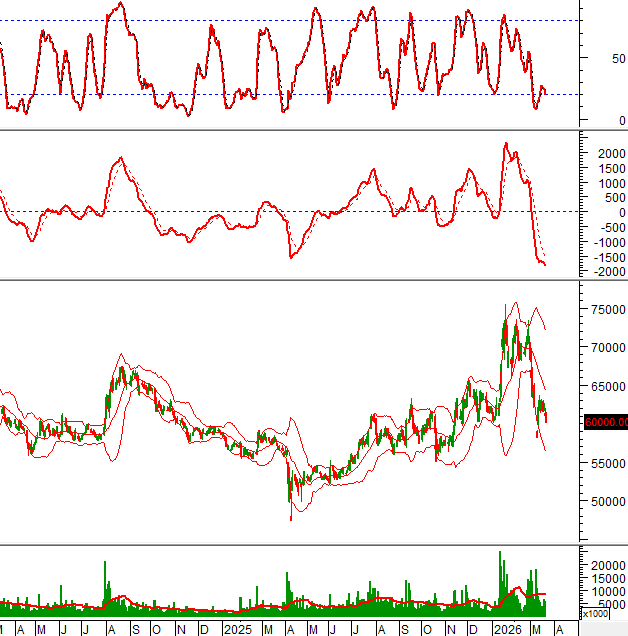Select the red 60000.00 current price tag

point(606,423)
